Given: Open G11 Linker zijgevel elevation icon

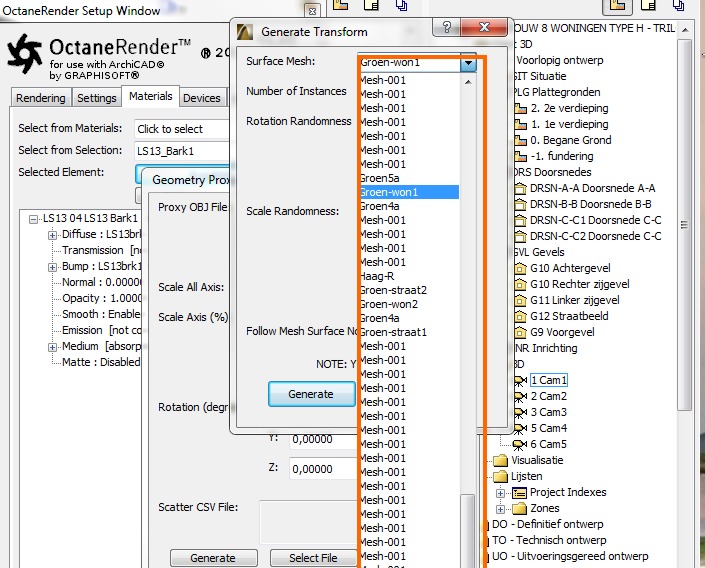Looking at the screenshot, I should coord(520,300).
